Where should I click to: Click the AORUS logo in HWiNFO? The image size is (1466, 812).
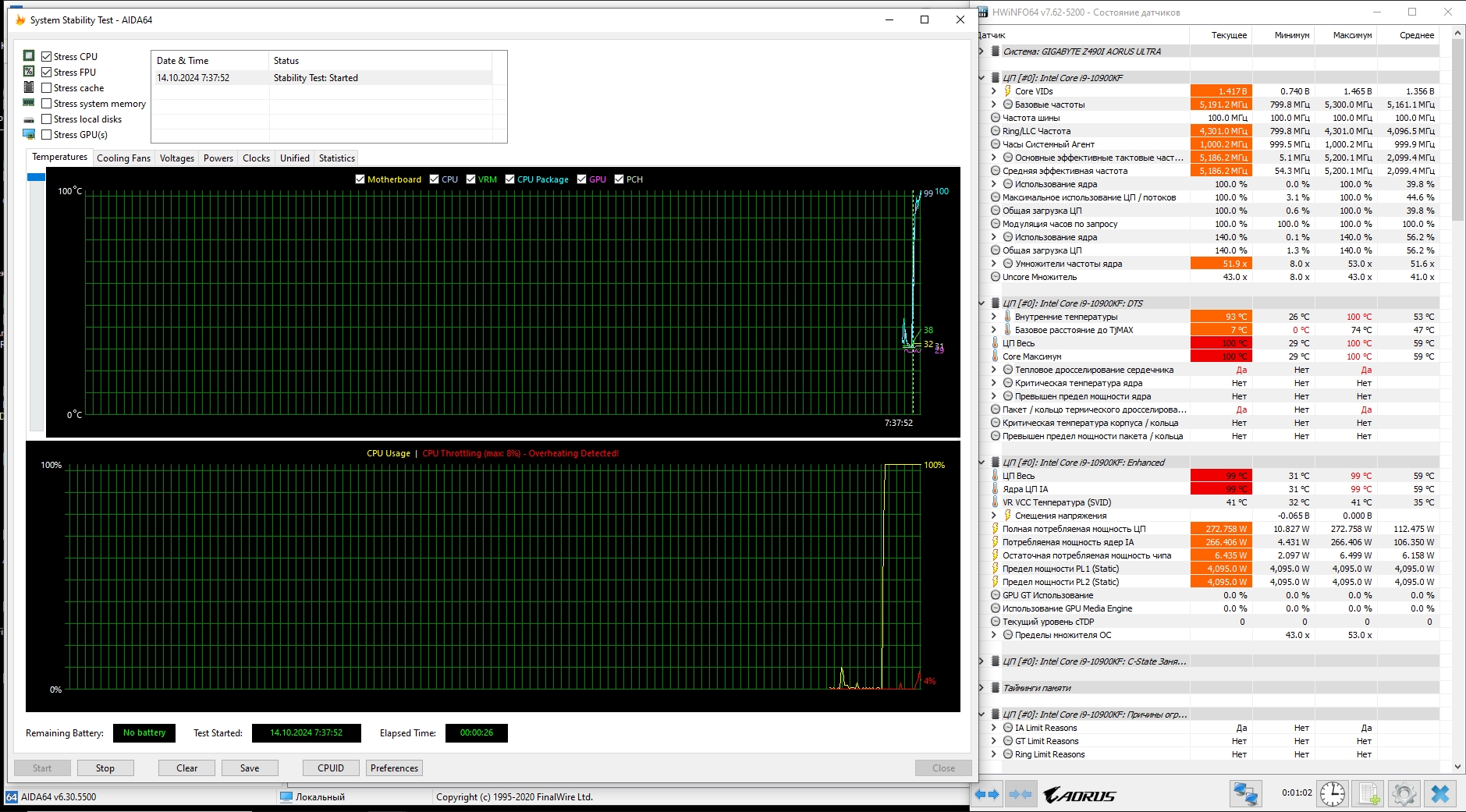point(1080,795)
